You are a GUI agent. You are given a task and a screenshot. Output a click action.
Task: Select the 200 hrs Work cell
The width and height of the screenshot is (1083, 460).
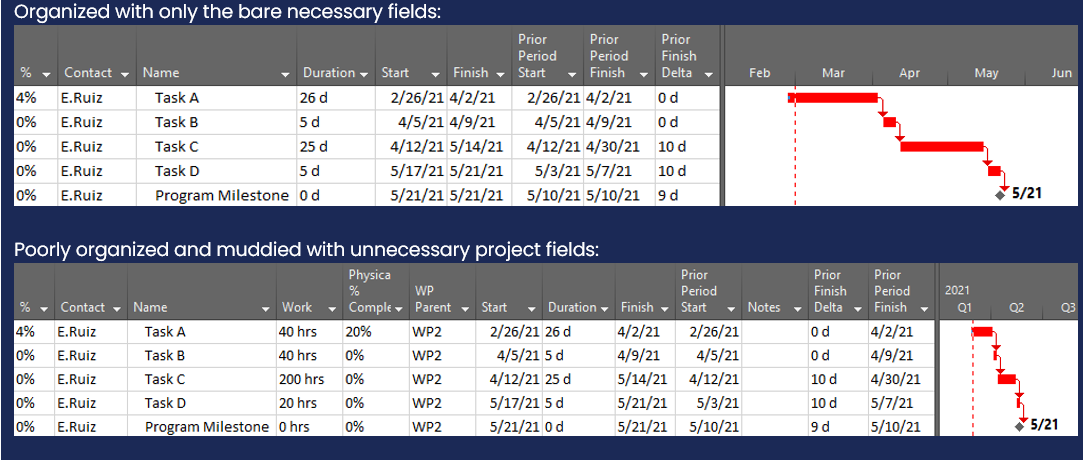coord(302,379)
